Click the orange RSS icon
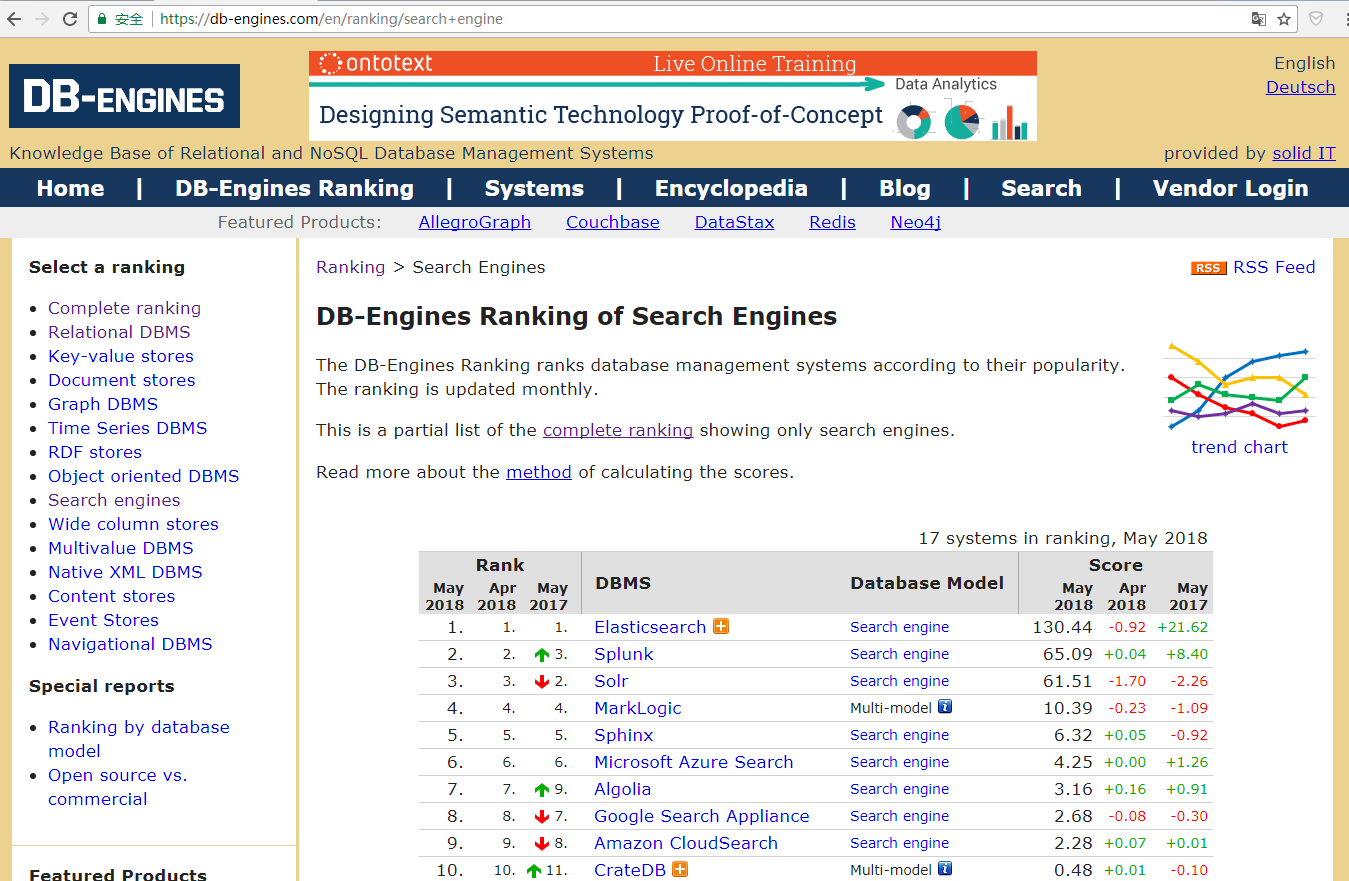This screenshot has height=881, width=1349. pyautogui.click(x=1208, y=268)
